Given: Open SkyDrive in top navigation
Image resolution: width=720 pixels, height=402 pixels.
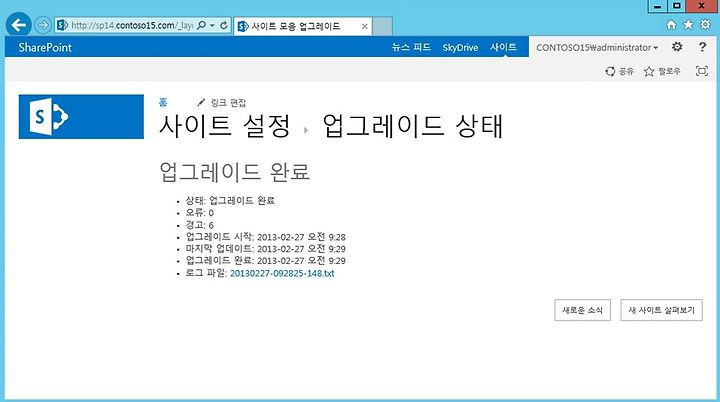Looking at the screenshot, I should [460, 47].
